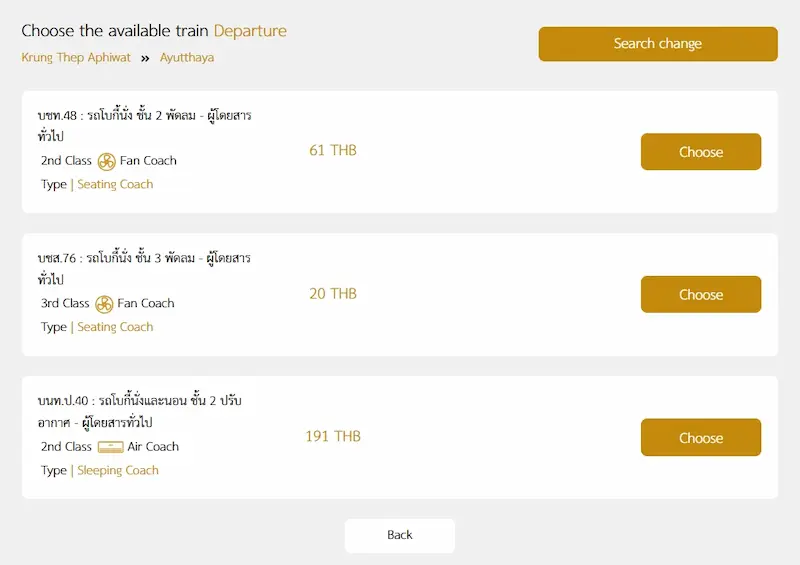Choose the 61 THB 2nd Class fan coach
Viewport: 800px width, 565px height.
pos(700,152)
